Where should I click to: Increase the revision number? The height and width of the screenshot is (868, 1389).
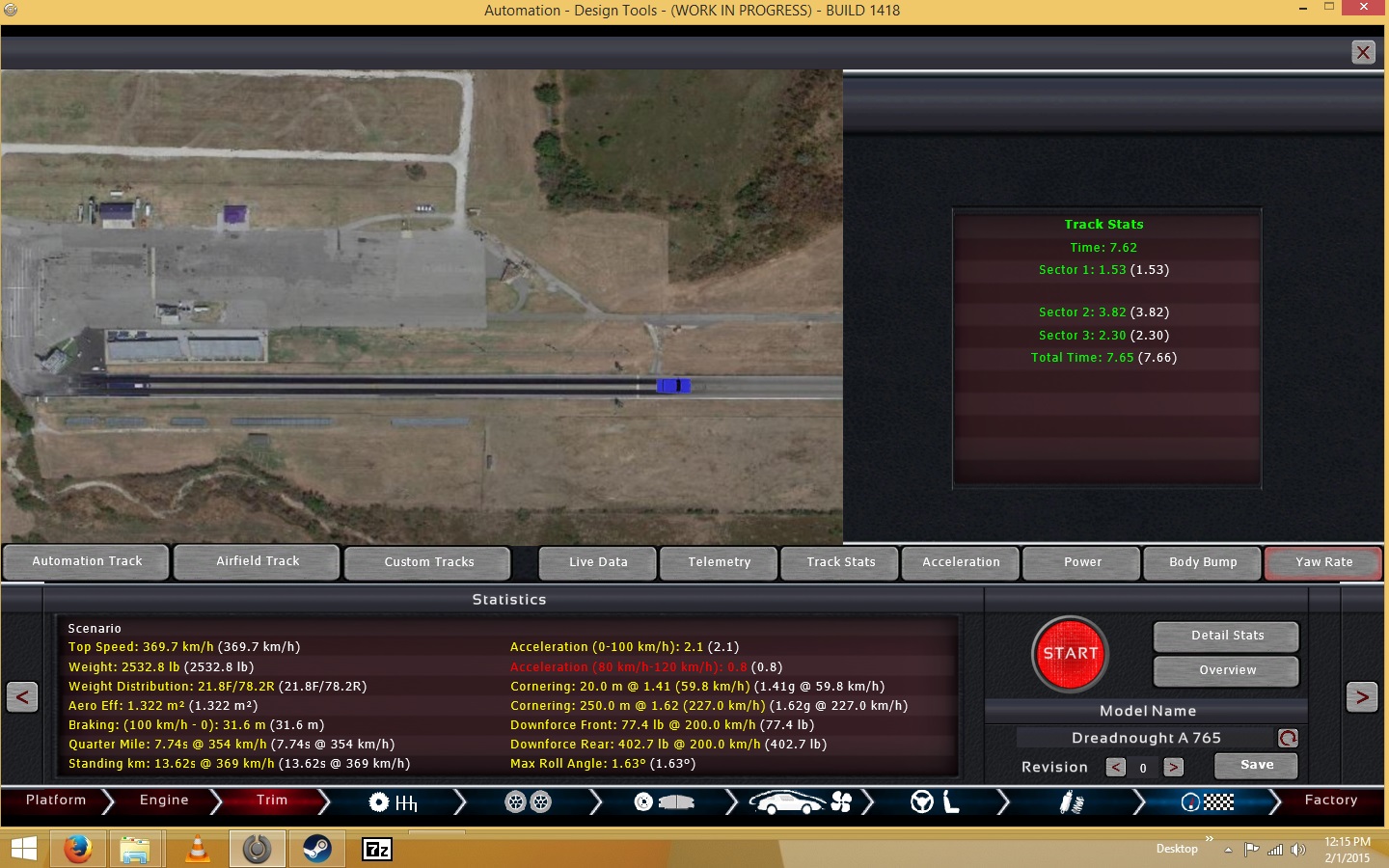1173,768
